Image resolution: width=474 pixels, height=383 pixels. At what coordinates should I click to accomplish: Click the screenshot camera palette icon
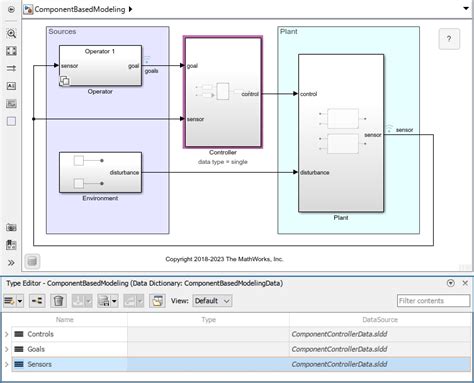[x=11, y=228]
